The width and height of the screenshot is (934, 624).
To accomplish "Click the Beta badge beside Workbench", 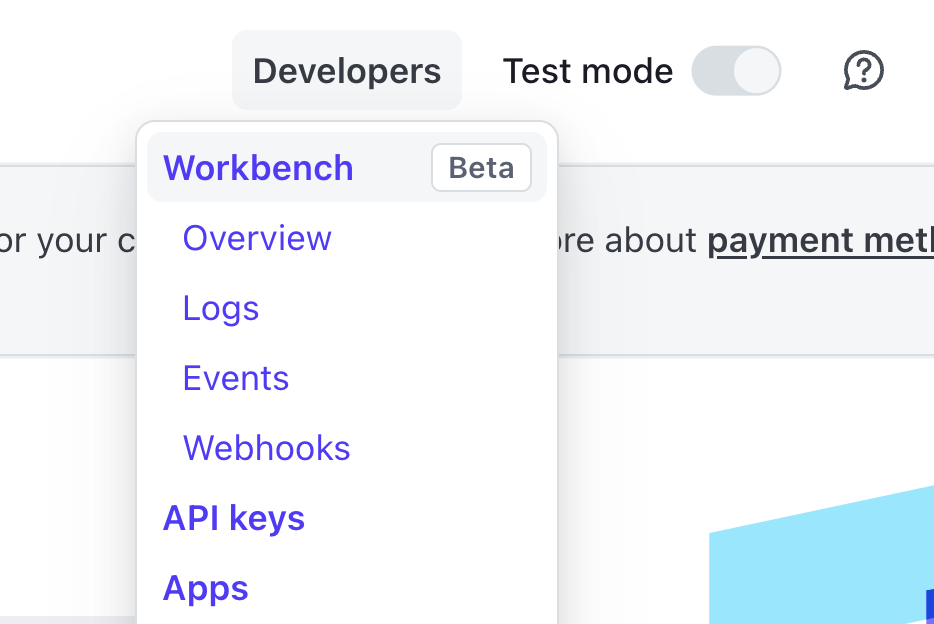I will 481,168.
